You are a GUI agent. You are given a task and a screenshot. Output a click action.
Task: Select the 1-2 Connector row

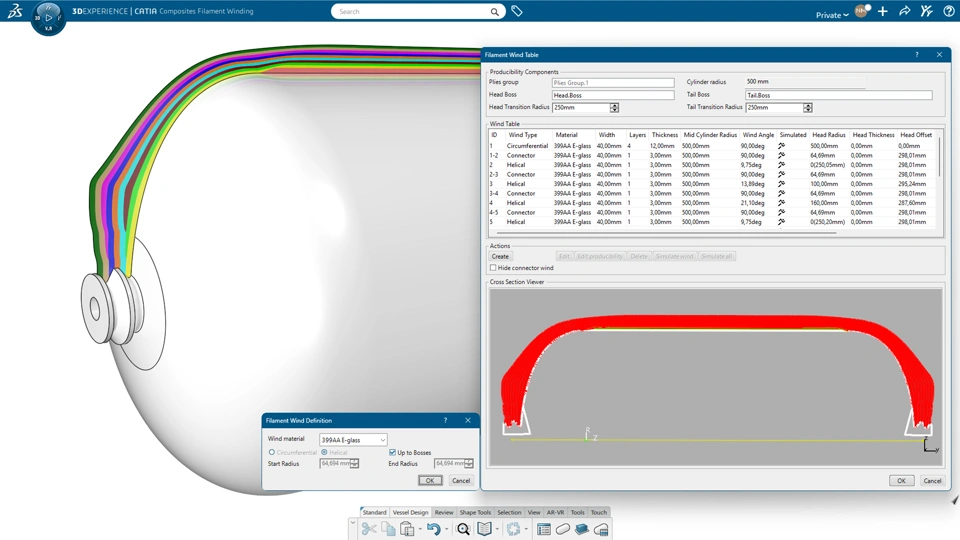point(711,156)
